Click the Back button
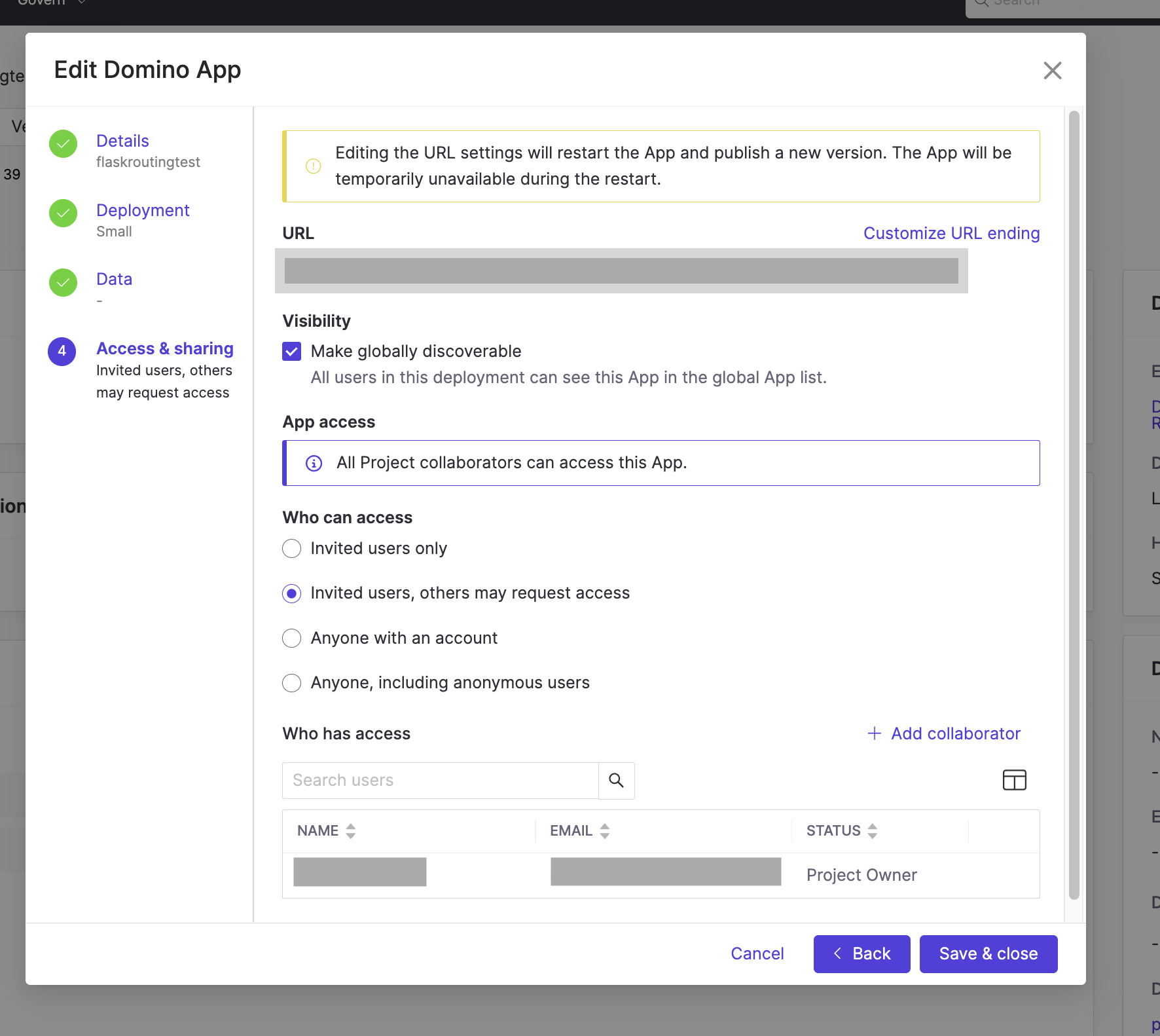This screenshot has height=1036, width=1160. click(x=861, y=953)
